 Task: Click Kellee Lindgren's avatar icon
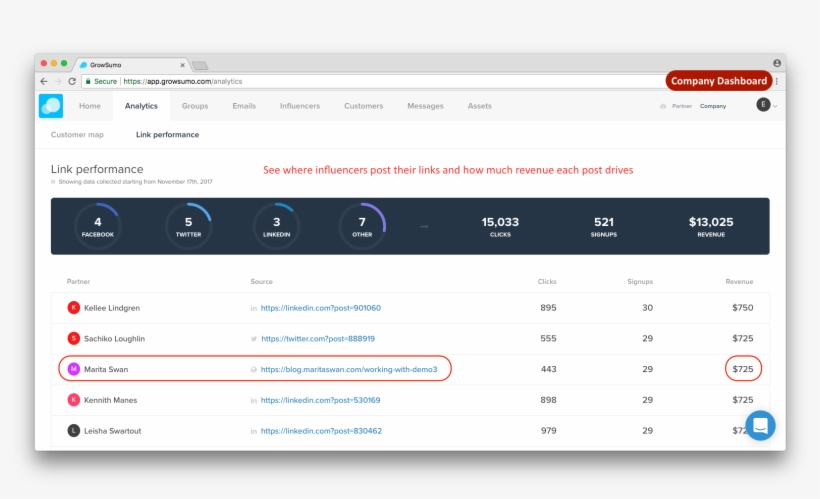(74, 308)
